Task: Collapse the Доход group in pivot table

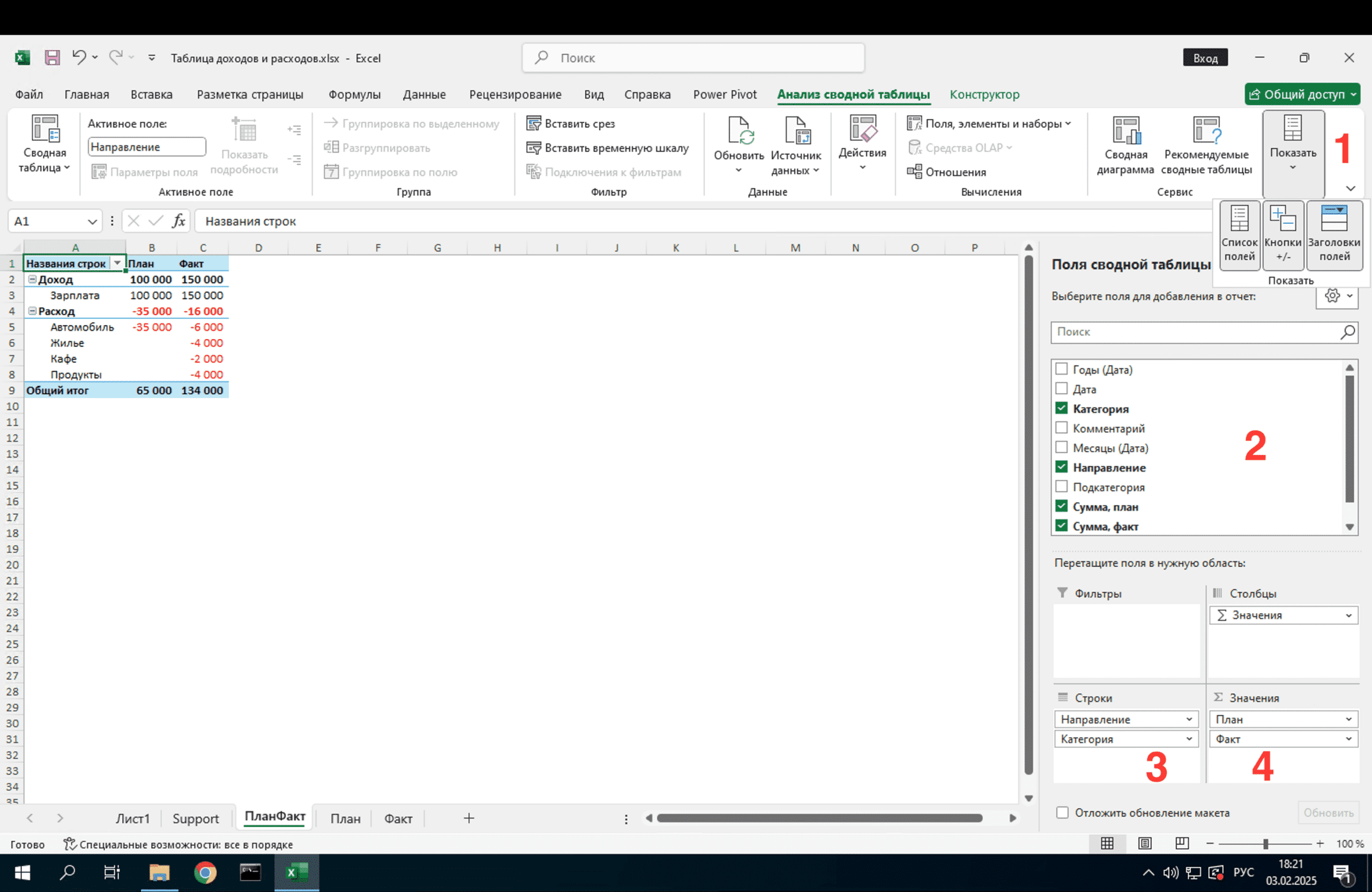Action: click(33, 279)
